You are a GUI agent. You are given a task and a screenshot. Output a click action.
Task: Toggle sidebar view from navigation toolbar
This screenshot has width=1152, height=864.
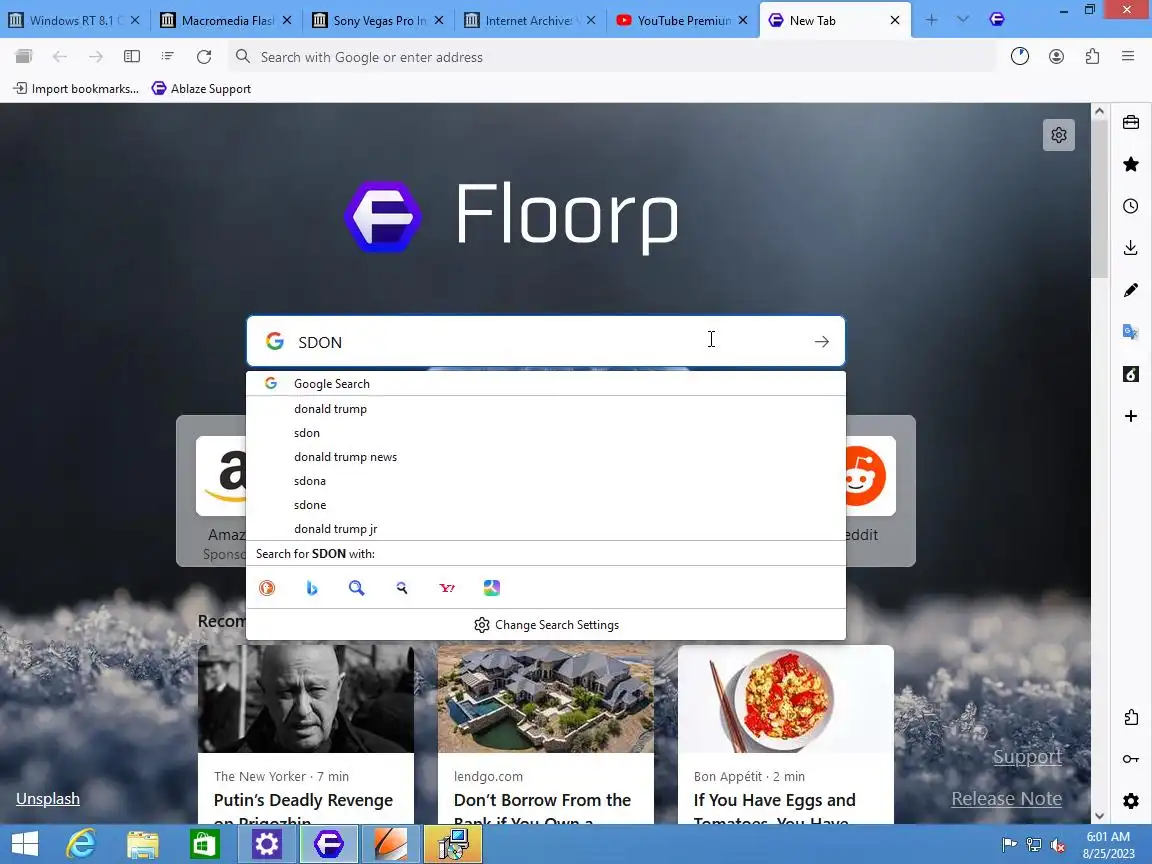coord(132,57)
